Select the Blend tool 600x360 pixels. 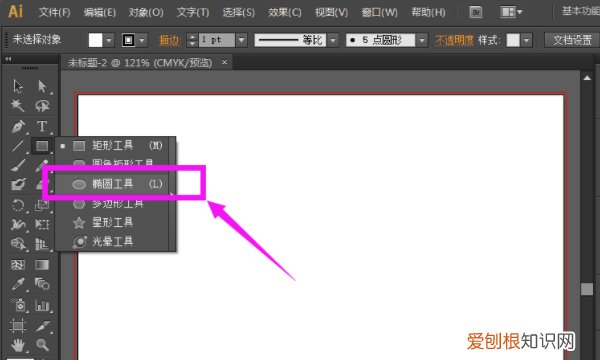click(42, 284)
